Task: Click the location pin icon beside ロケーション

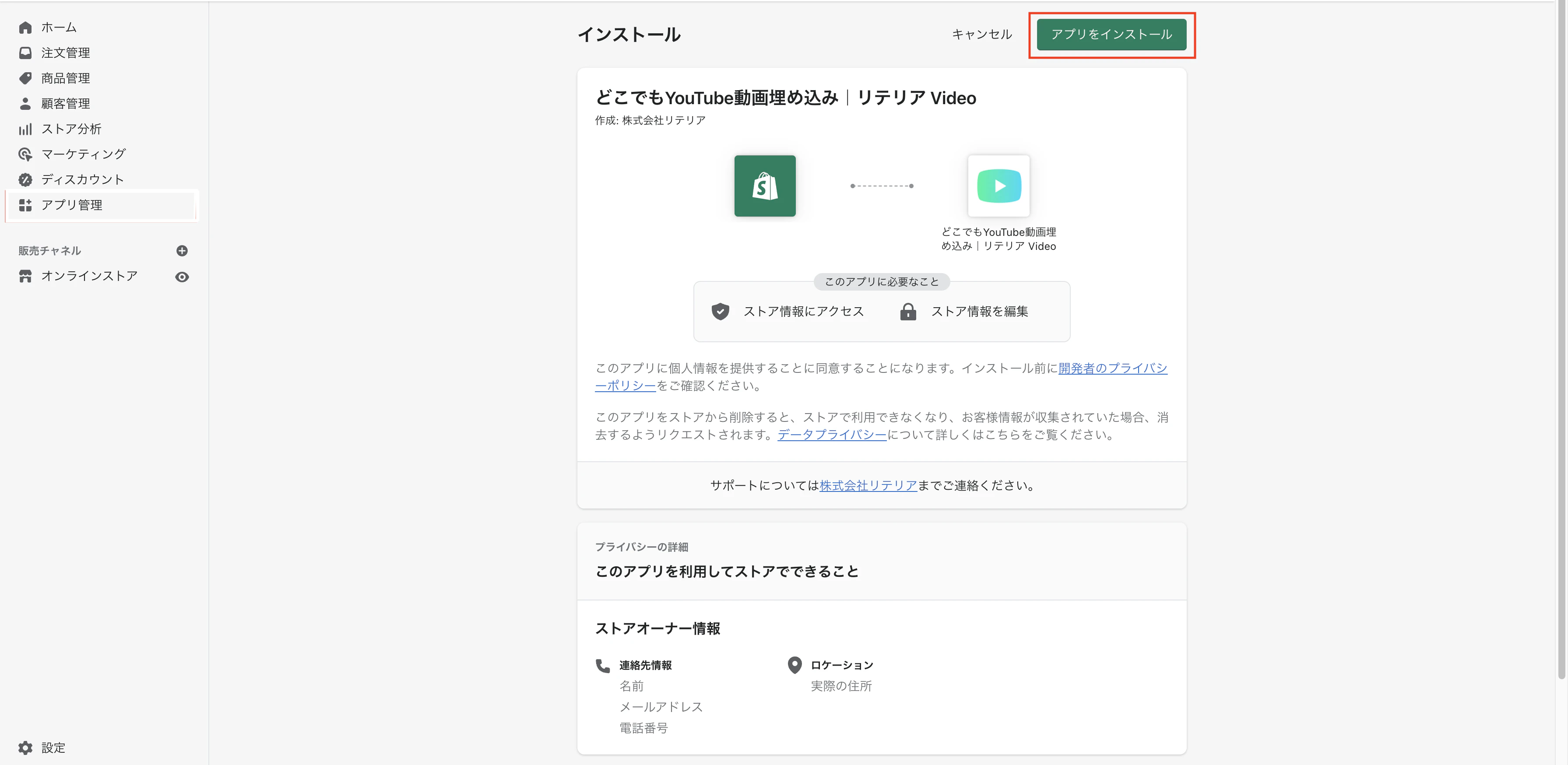Action: pos(795,665)
